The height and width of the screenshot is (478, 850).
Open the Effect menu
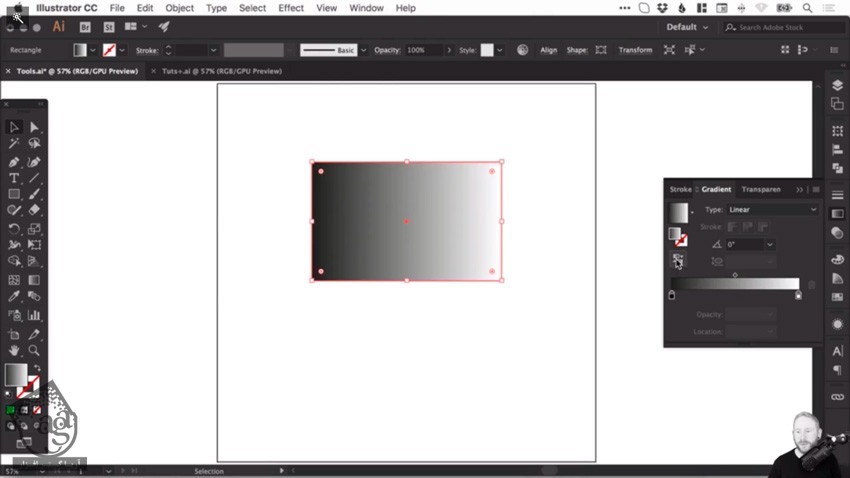click(291, 8)
